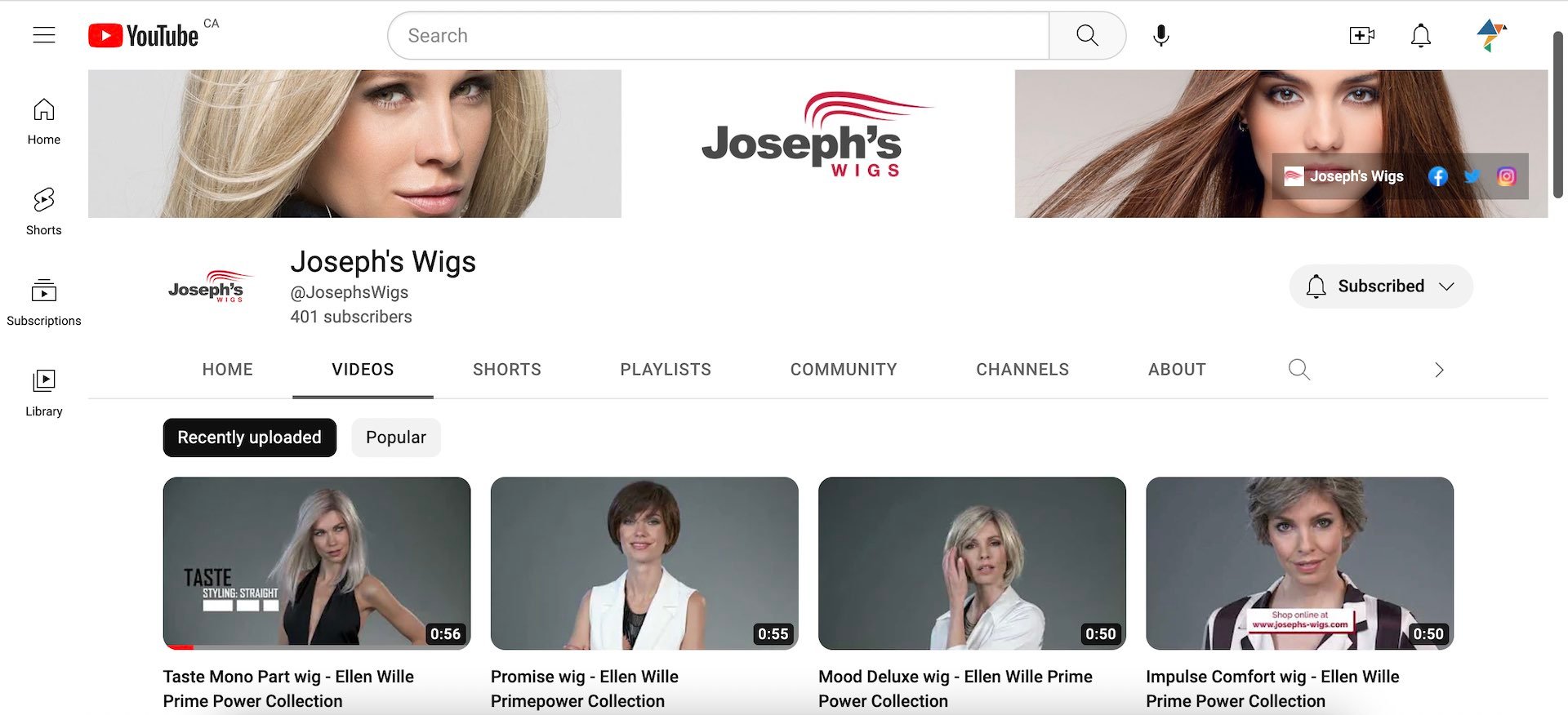This screenshot has height=715, width=1568.
Task: Open the Create video icon
Action: 1361,35
